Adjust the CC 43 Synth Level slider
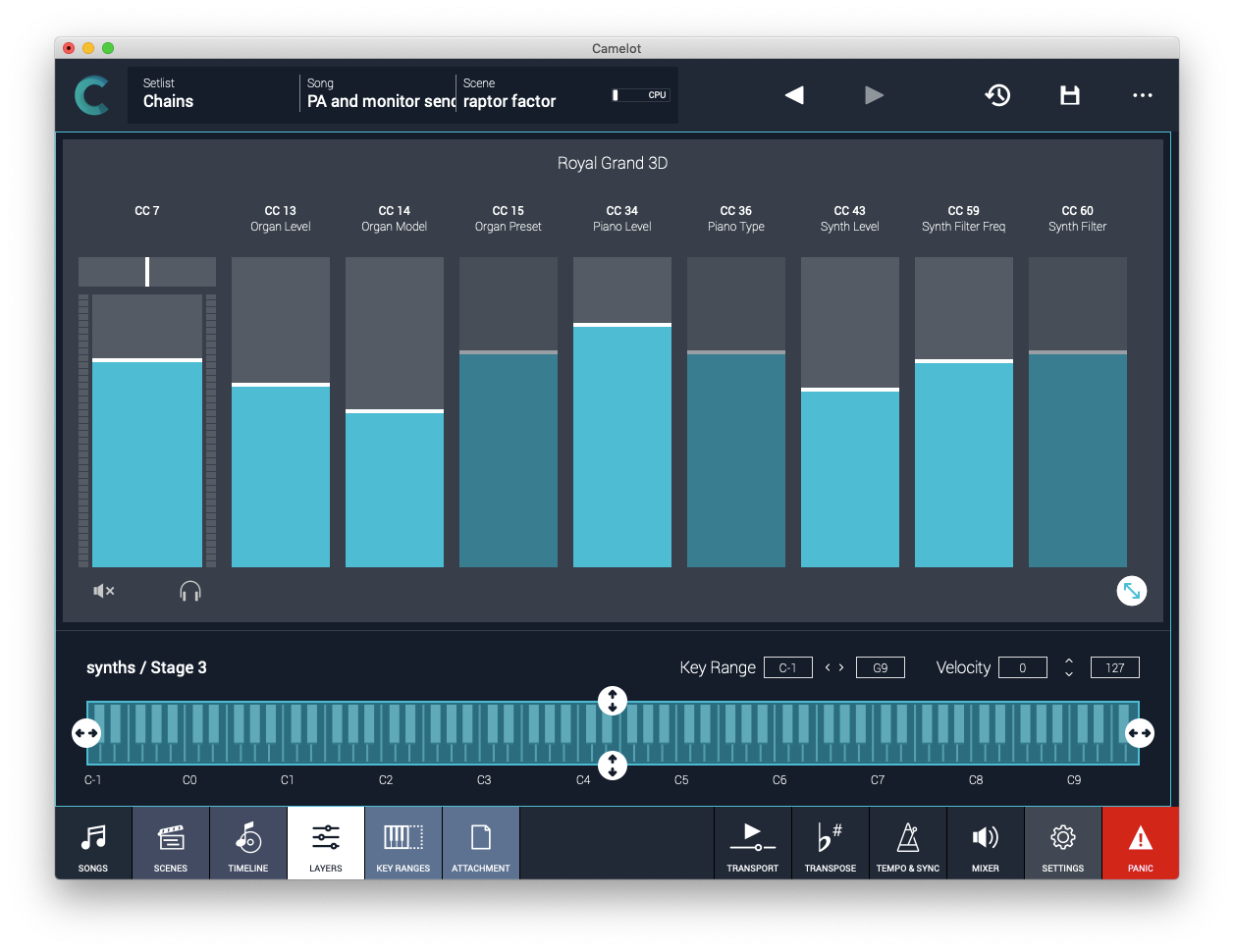Screen dimensions: 1234x952 850,412
